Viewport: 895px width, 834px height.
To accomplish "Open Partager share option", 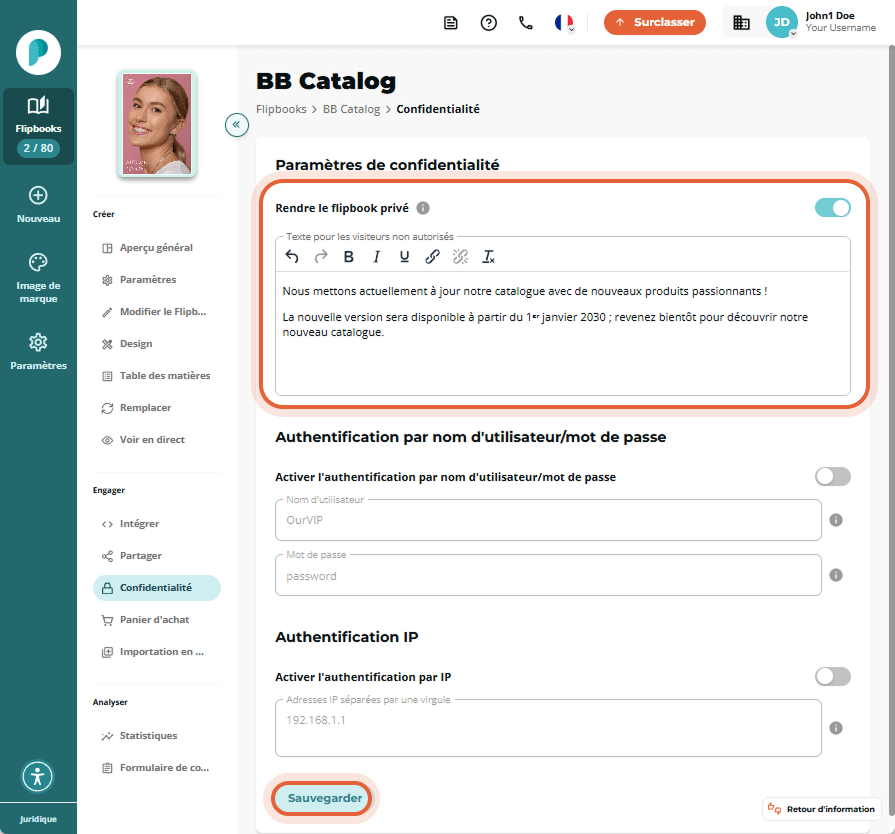I will (156, 555).
